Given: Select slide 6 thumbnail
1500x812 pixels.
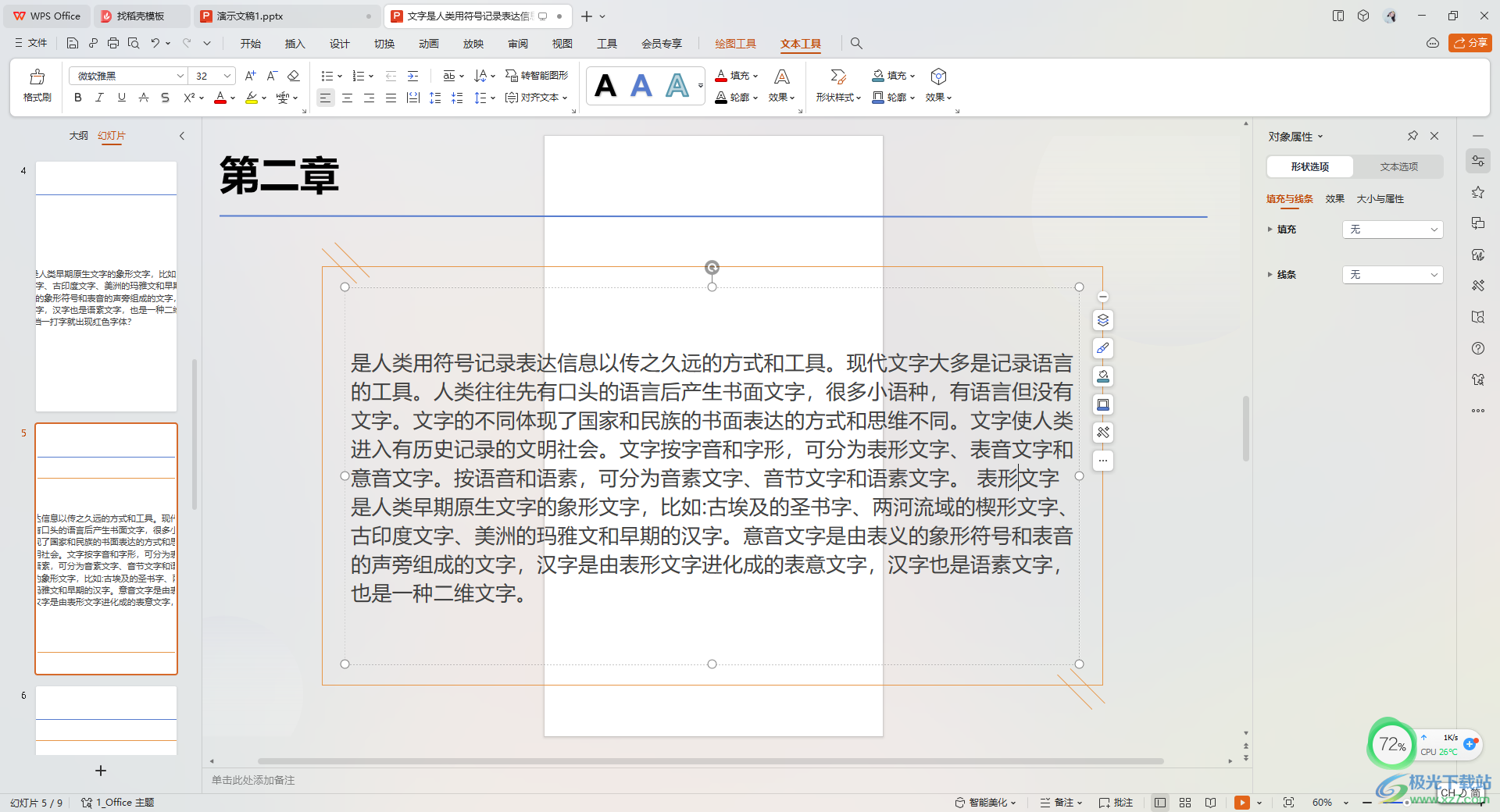Looking at the screenshot, I should pos(106,721).
